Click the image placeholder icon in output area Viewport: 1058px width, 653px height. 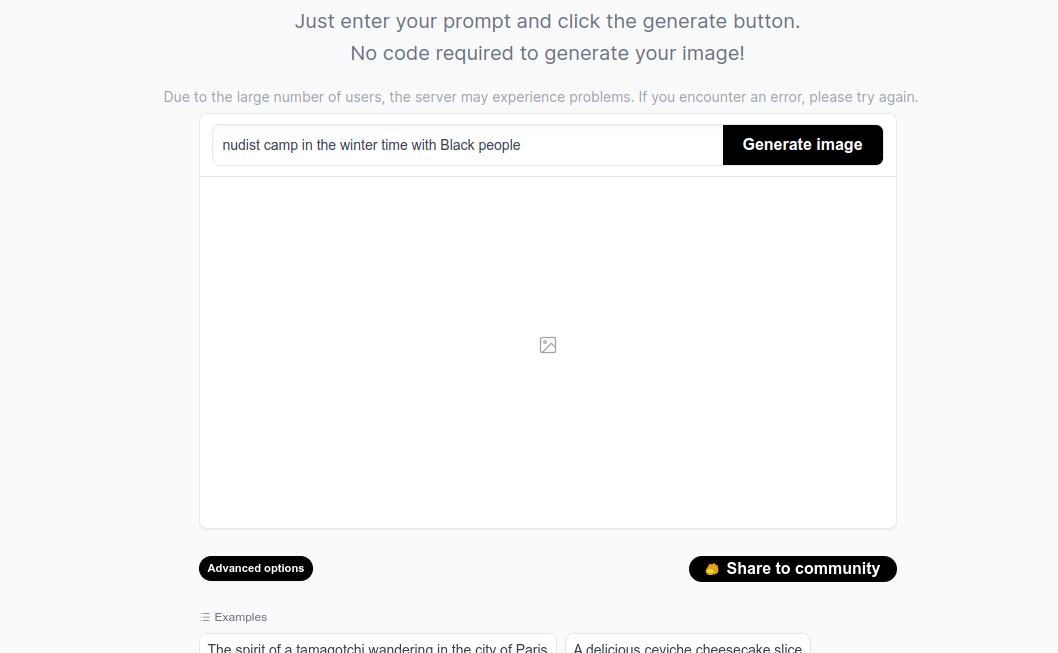pyautogui.click(x=548, y=345)
